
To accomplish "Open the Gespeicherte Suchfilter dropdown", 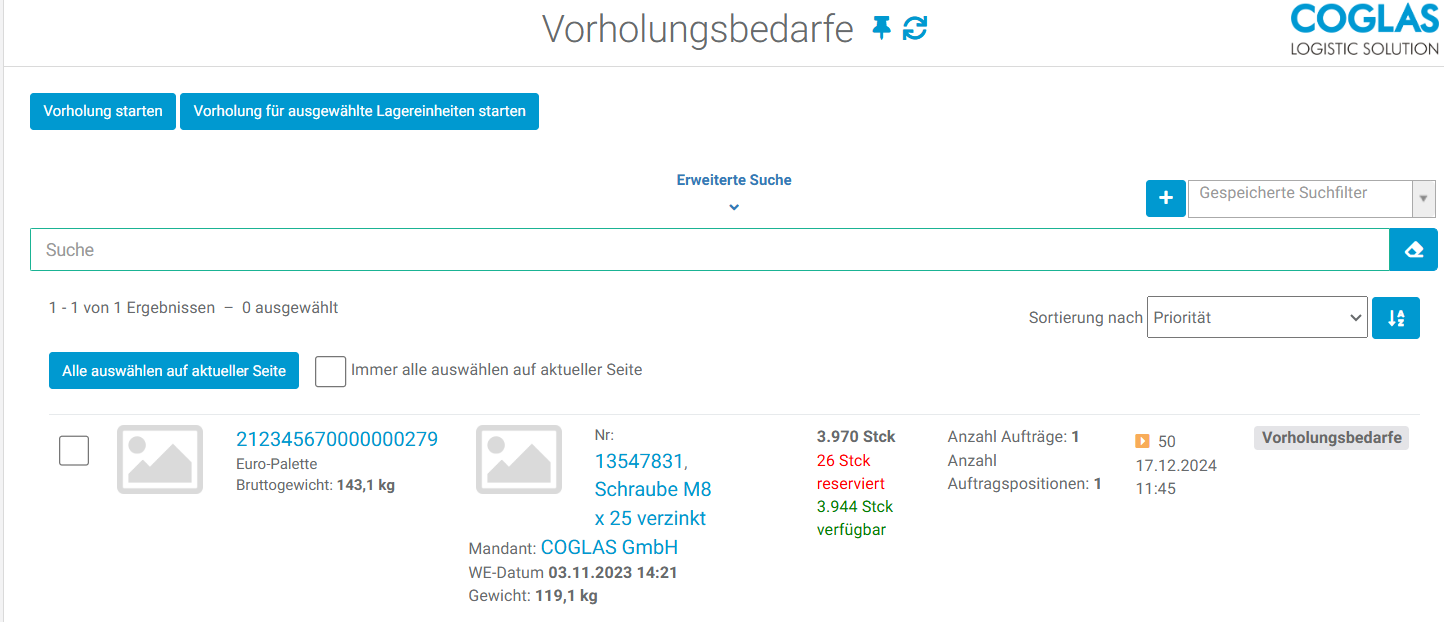I will click(1310, 199).
